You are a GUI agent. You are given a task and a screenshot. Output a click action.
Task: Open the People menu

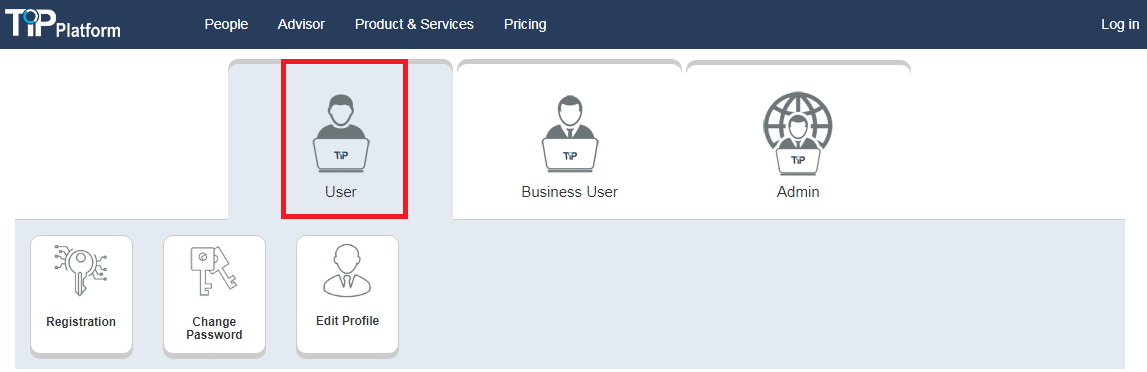pyautogui.click(x=226, y=24)
